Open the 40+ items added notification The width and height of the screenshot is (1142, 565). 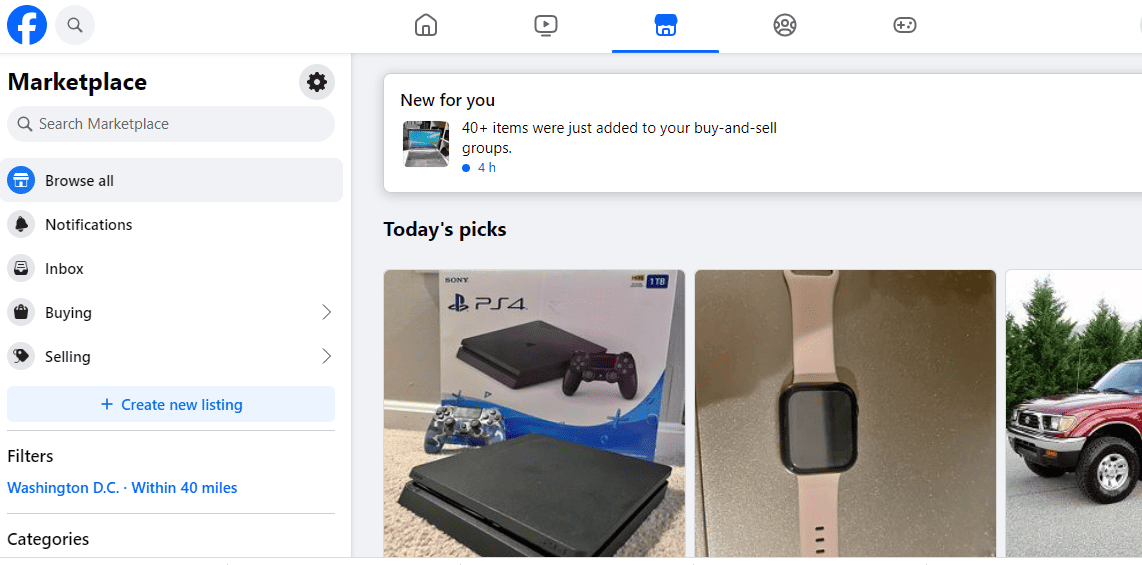click(x=763, y=133)
